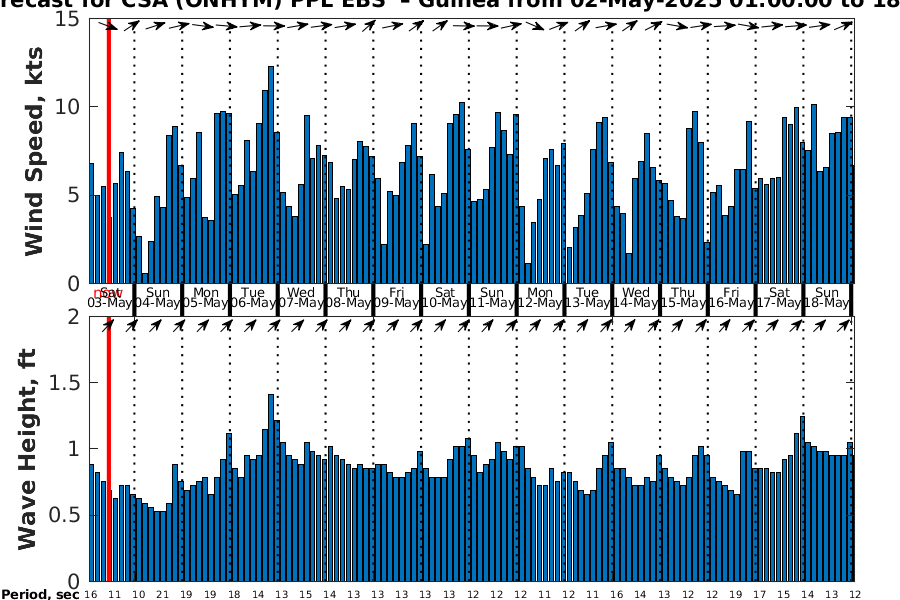Select the Thu 15-May date label

(x=683, y=297)
